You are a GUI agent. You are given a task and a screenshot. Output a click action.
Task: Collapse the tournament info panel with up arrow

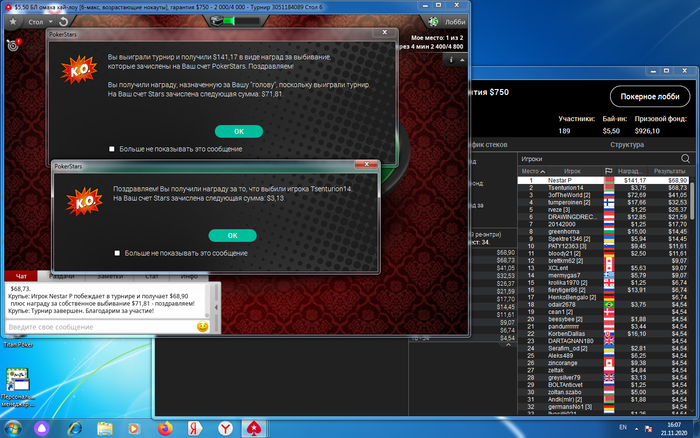(462, 60)
